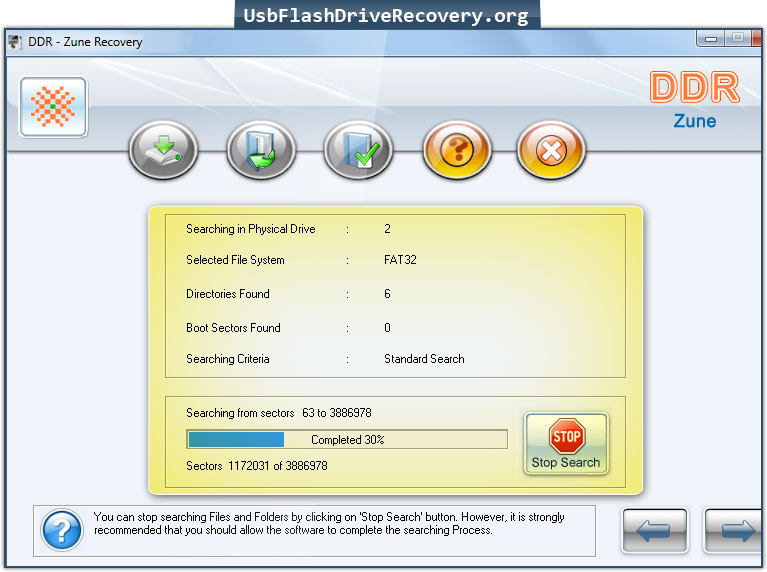
Task: Click the 'Searching Criteria' label
Action: tap(227, 359)
